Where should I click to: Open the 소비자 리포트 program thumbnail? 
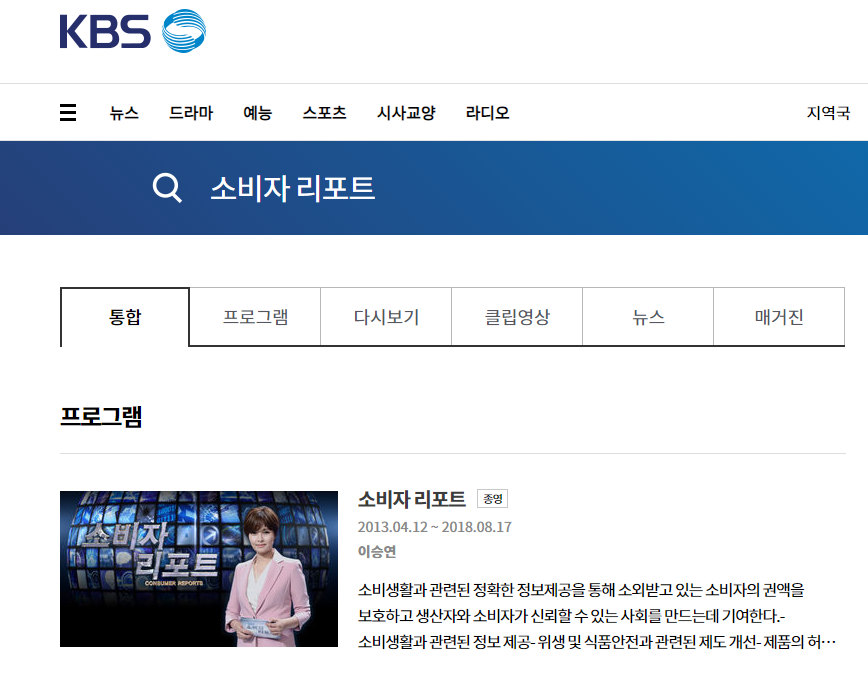coord(199,569)
